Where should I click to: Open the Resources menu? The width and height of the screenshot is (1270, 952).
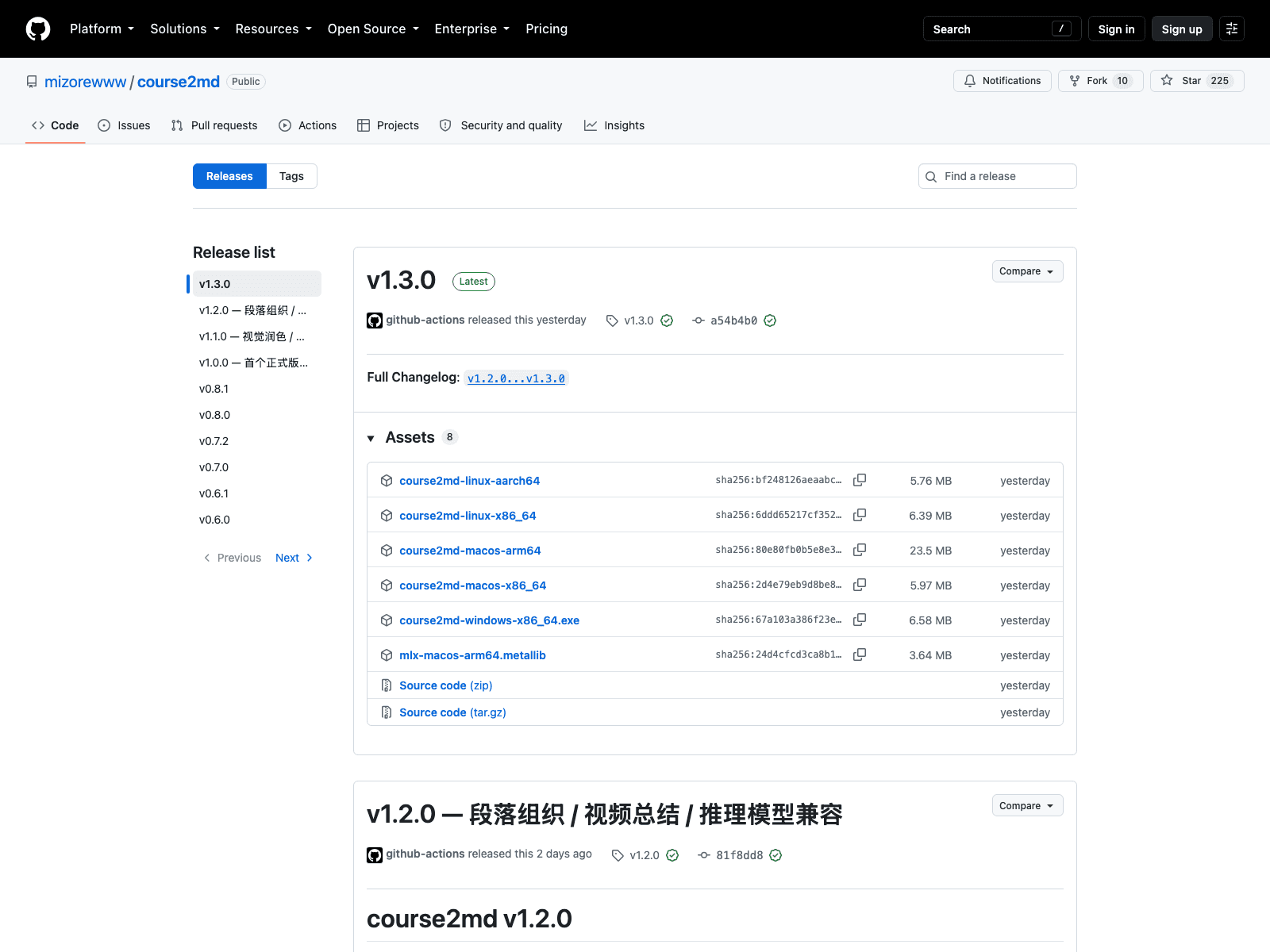(x=274, y=29)
